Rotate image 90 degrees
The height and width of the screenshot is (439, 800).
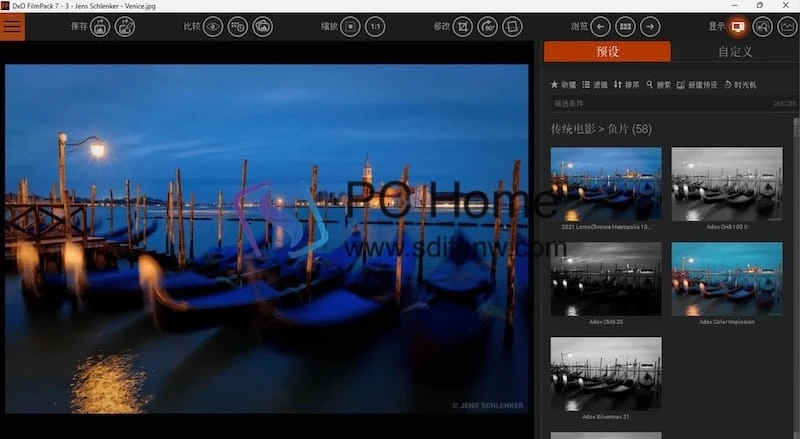click(x=488, y=27)
